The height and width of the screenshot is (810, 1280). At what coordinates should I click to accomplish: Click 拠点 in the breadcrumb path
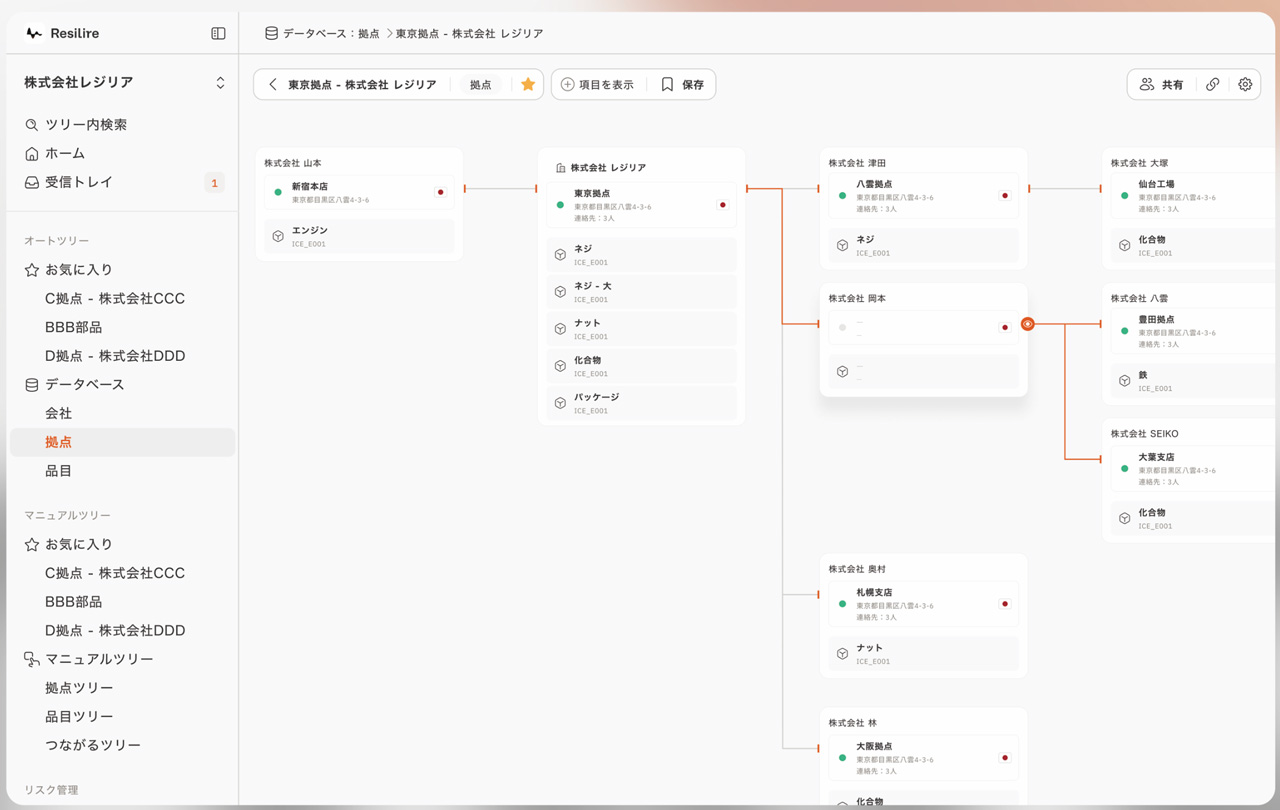point(368,33)
